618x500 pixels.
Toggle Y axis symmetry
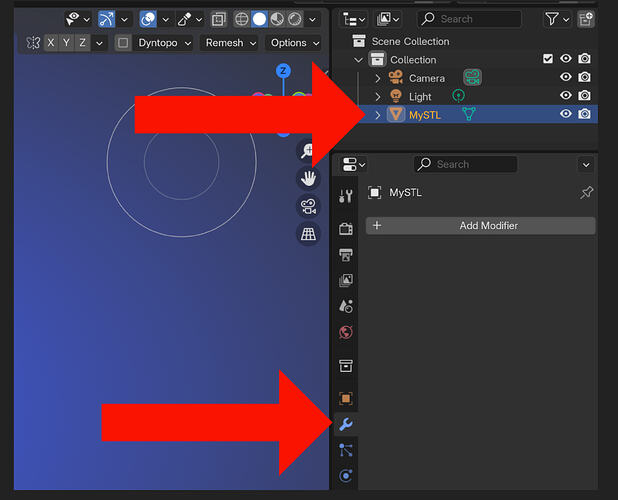click(x=67, y=43)
